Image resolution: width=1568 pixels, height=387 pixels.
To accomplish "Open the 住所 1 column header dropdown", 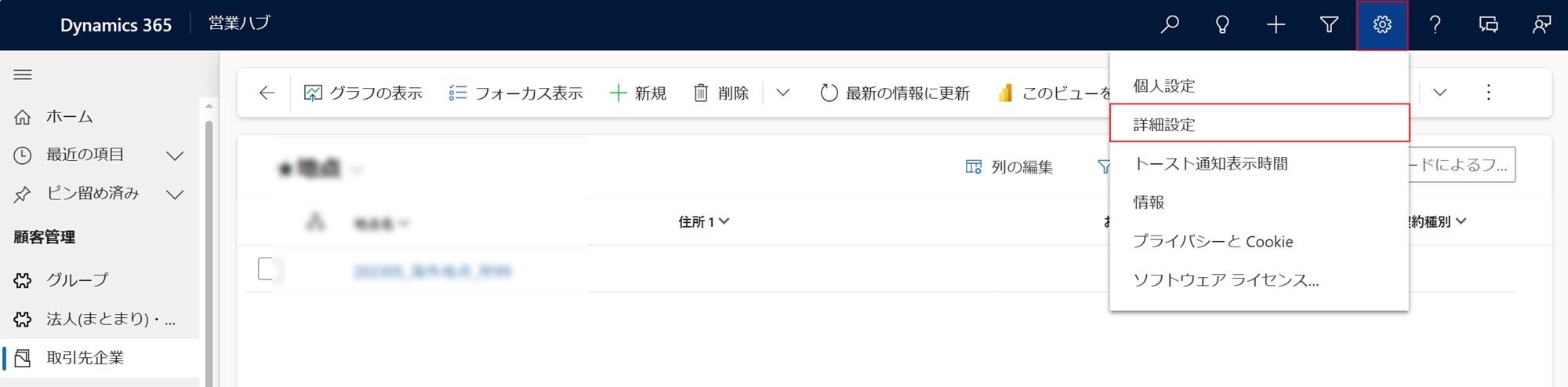I will [x=703, y=221].
